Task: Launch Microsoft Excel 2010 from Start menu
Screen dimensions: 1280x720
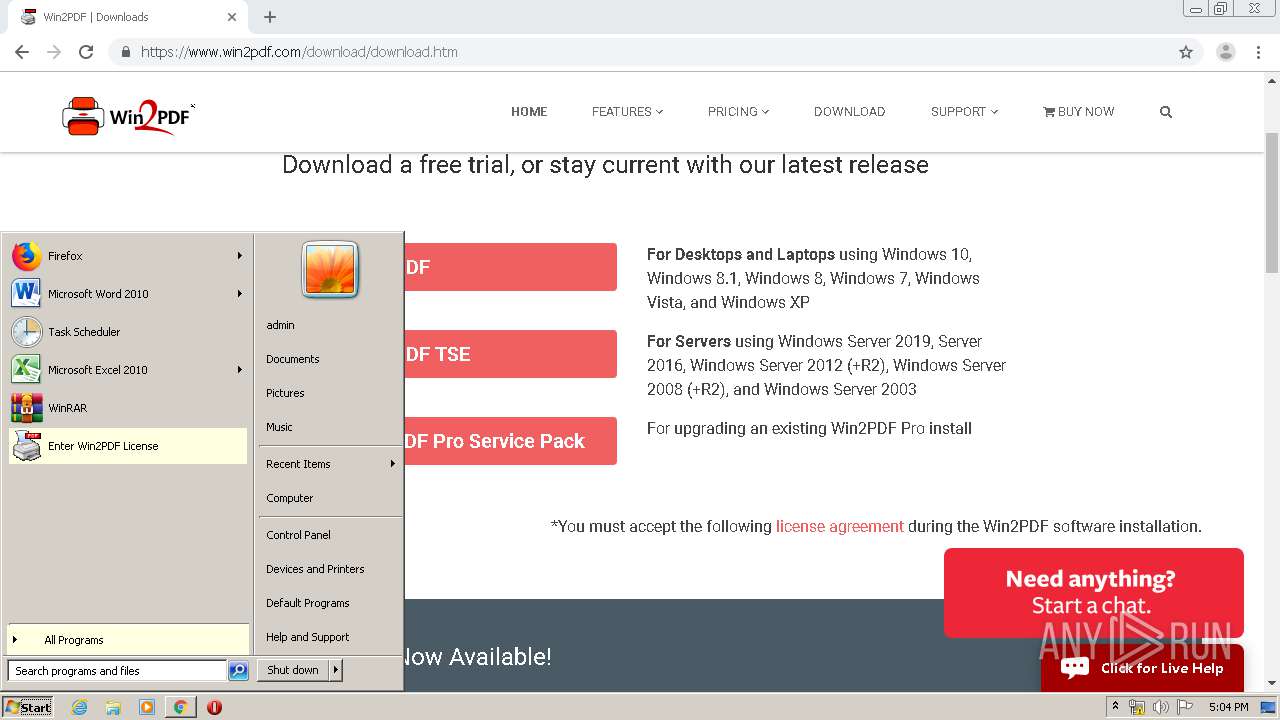Action: (127, 370)
